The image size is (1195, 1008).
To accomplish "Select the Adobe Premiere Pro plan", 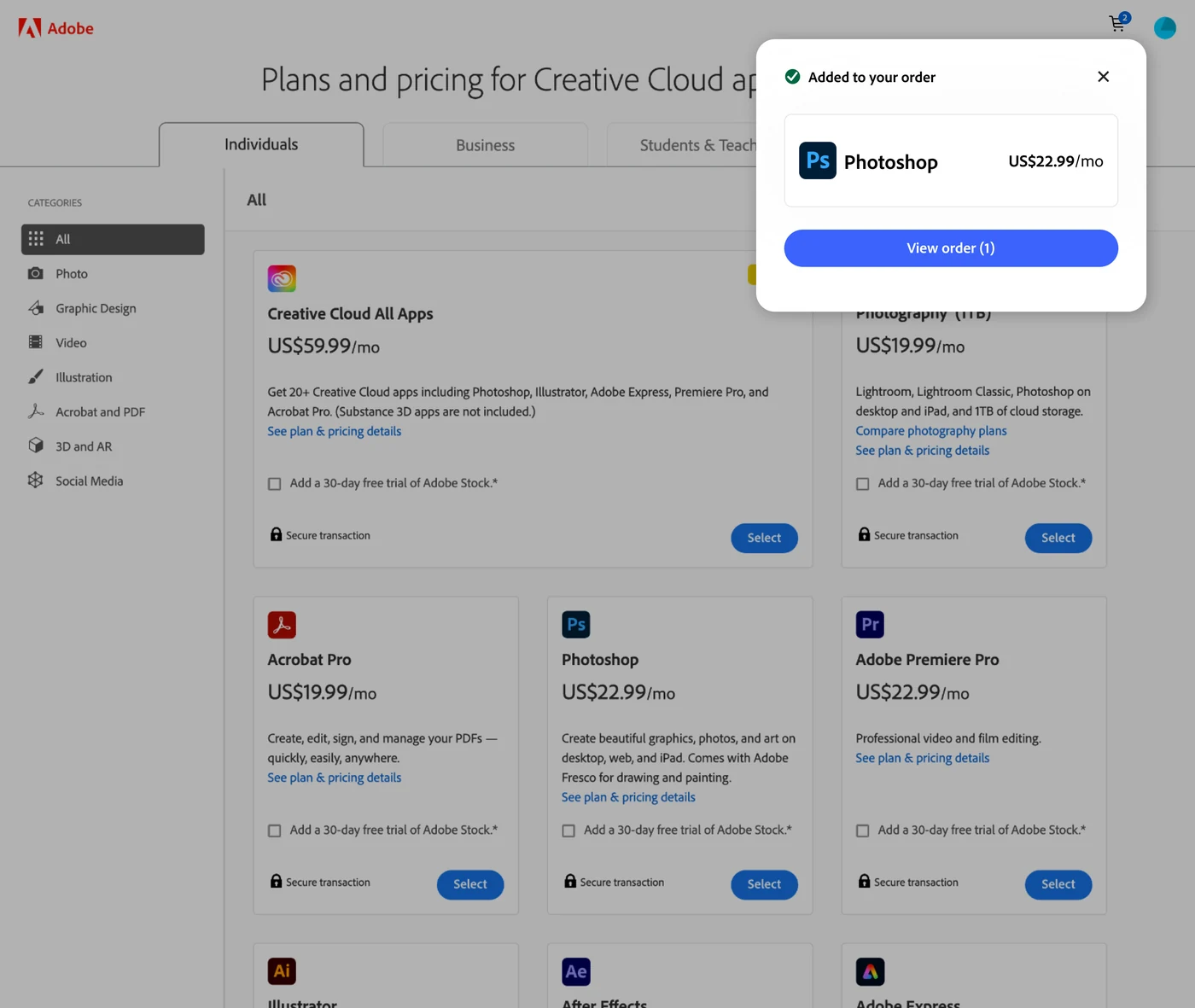I will pos(1058,884).
